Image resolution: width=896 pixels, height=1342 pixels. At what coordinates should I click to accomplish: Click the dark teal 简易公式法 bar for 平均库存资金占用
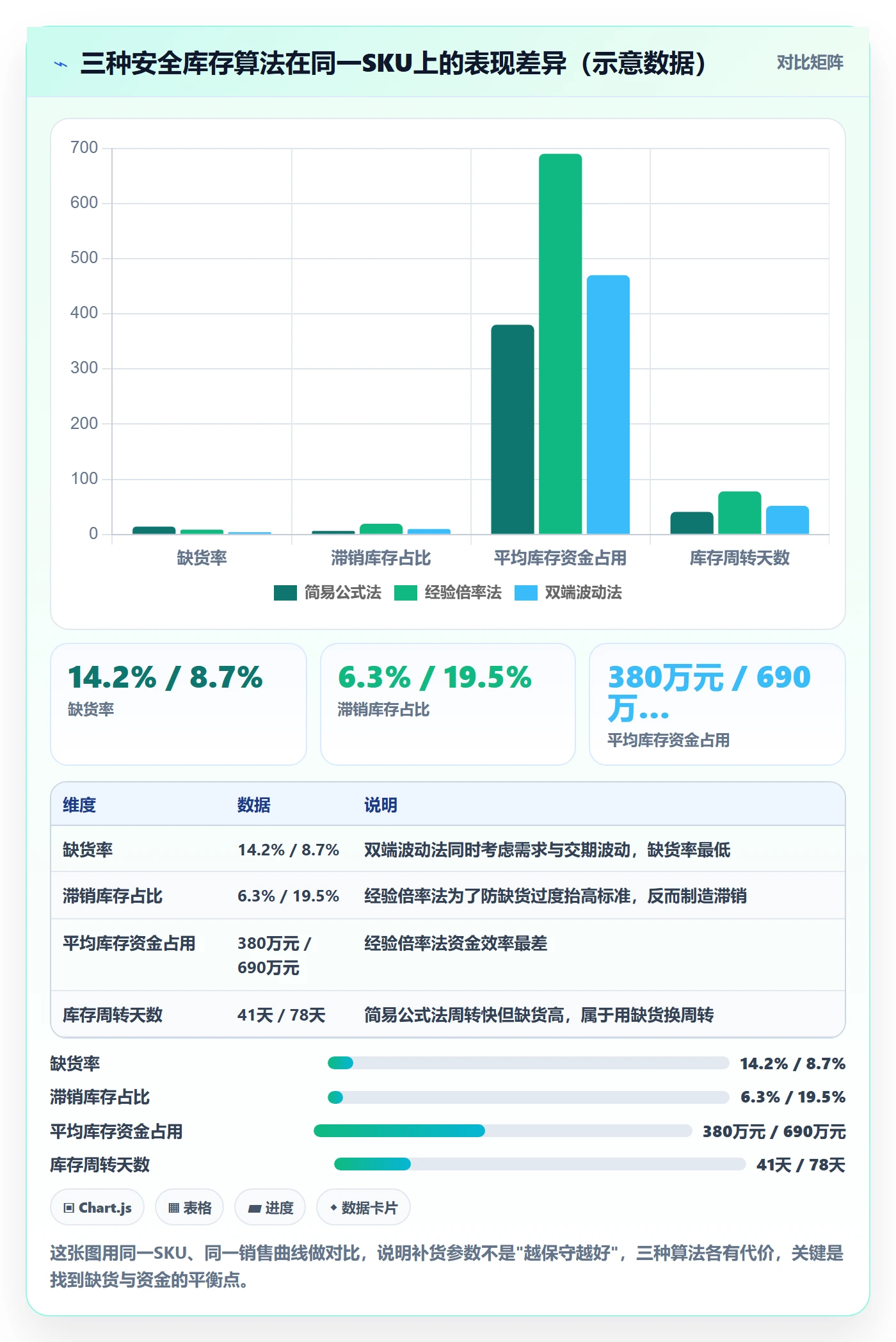pyautogui.click(x=513, y=430)
